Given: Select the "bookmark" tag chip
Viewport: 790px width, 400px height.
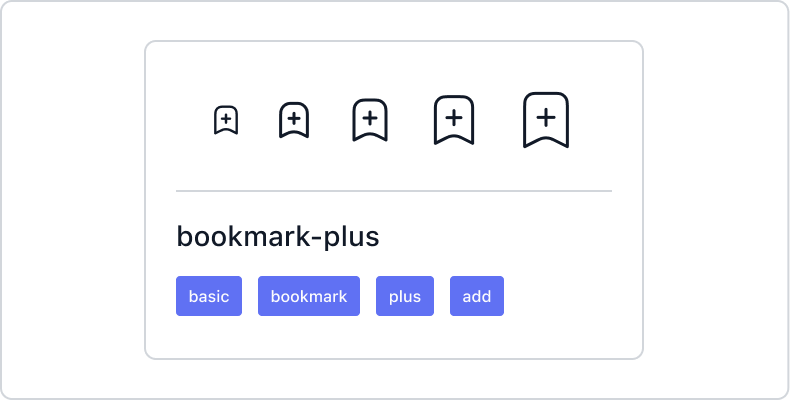Looking at the screenshot, I should (x=309, y=296).
